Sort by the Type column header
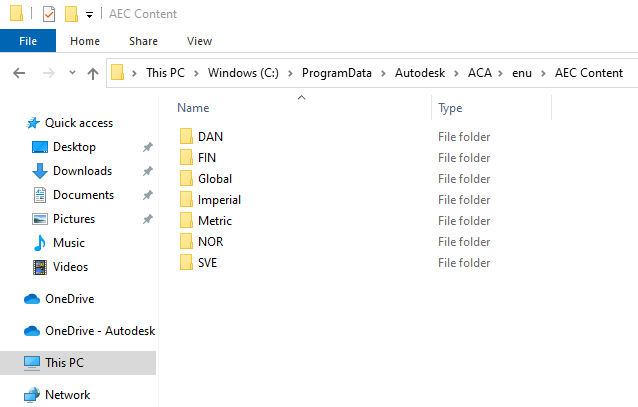 [450, 108]
